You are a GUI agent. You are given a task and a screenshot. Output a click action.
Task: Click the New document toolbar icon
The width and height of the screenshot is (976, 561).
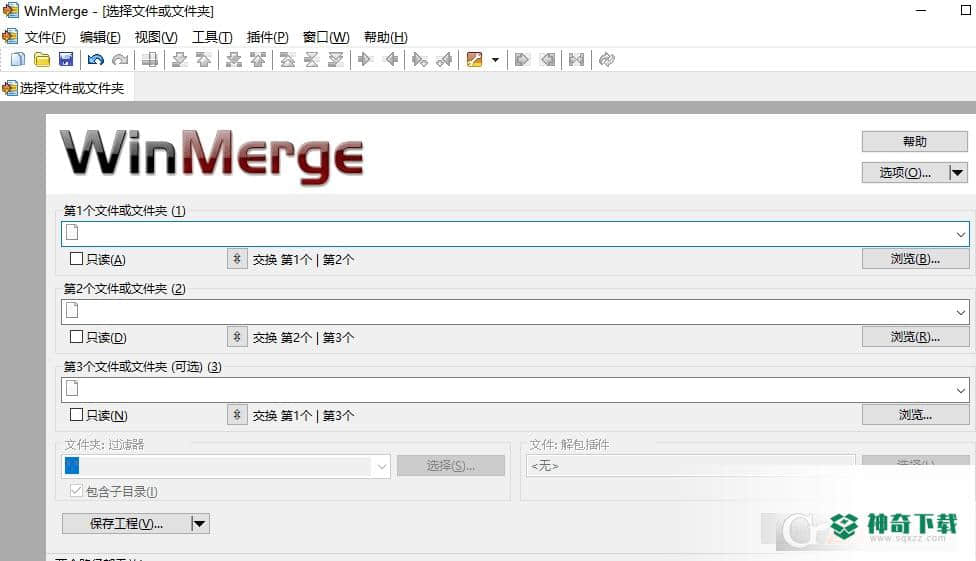tap(17, 60)
